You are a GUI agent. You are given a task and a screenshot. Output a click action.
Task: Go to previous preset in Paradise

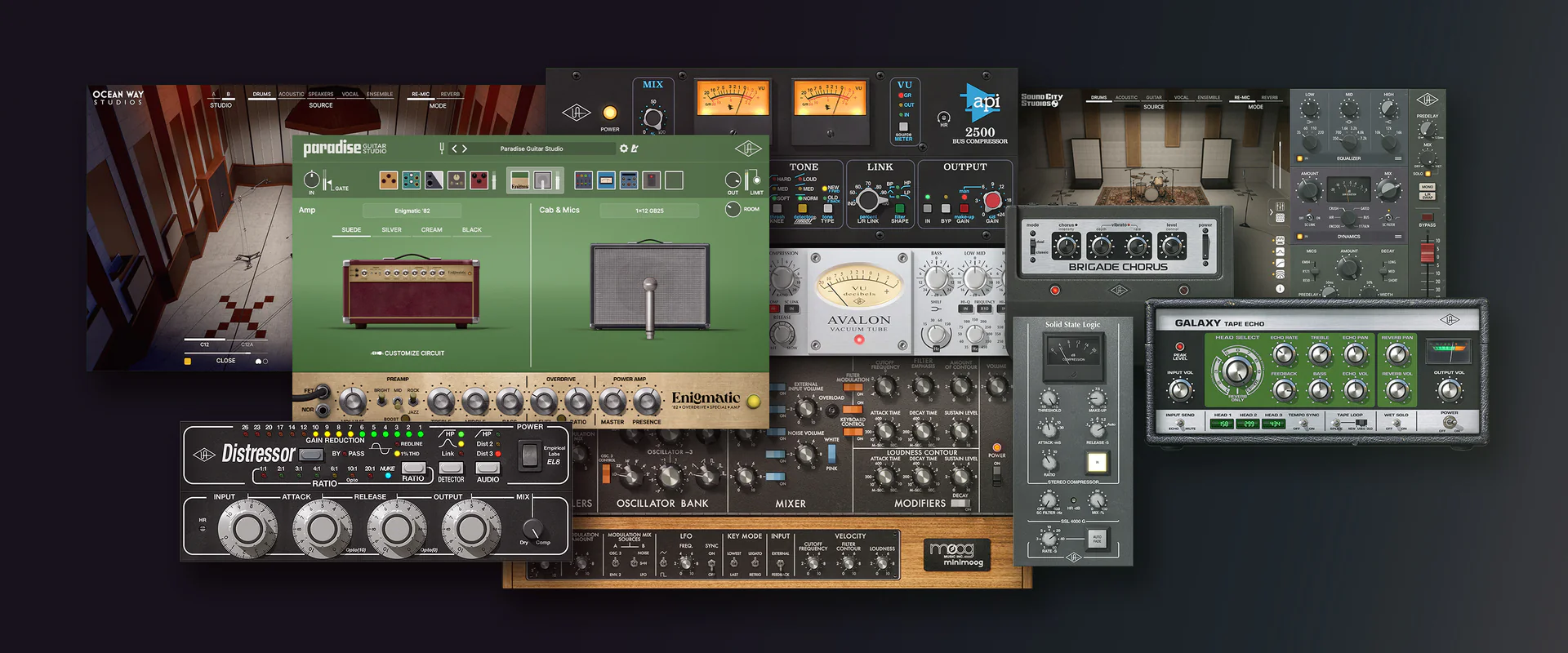[454, 149]
